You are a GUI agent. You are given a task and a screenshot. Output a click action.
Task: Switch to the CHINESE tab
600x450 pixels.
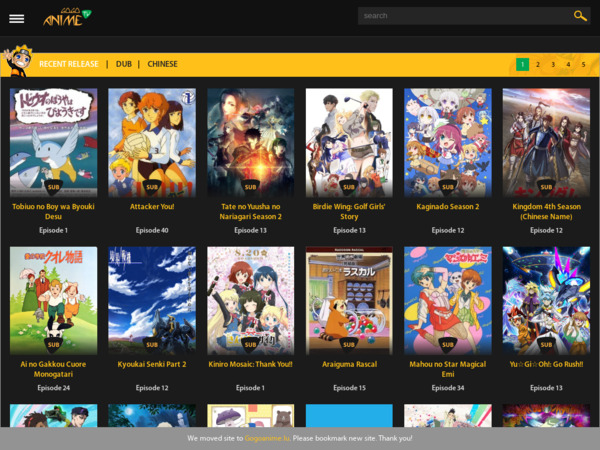[162, 64]
